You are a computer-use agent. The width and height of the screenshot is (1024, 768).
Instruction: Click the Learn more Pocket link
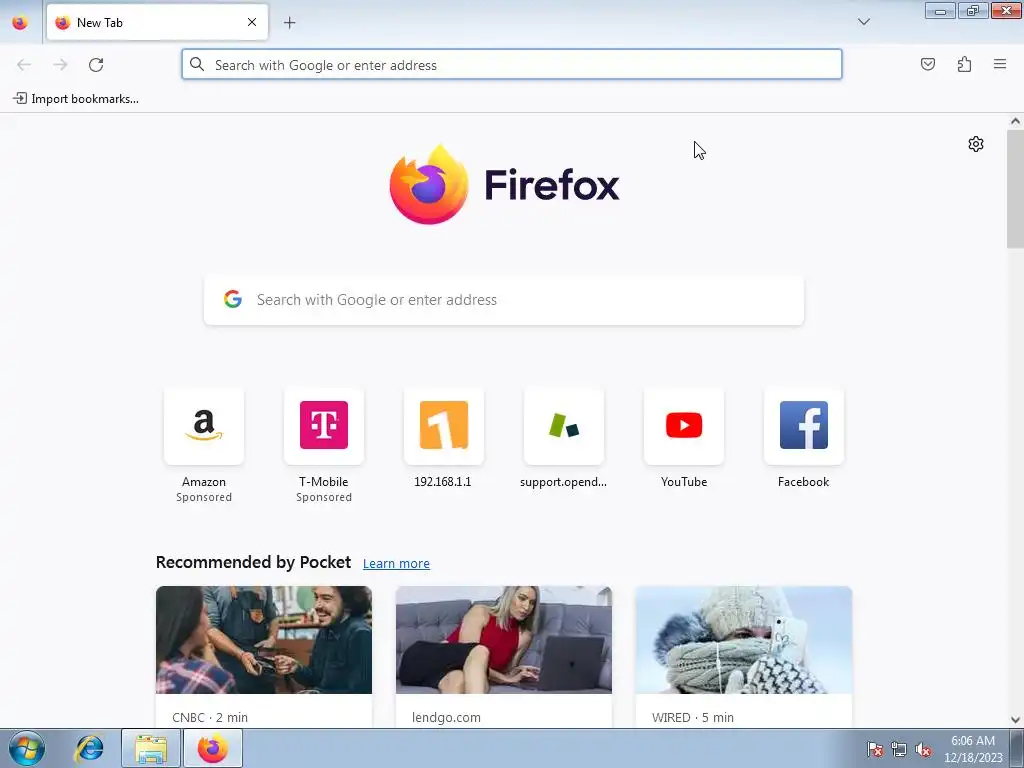396,564
